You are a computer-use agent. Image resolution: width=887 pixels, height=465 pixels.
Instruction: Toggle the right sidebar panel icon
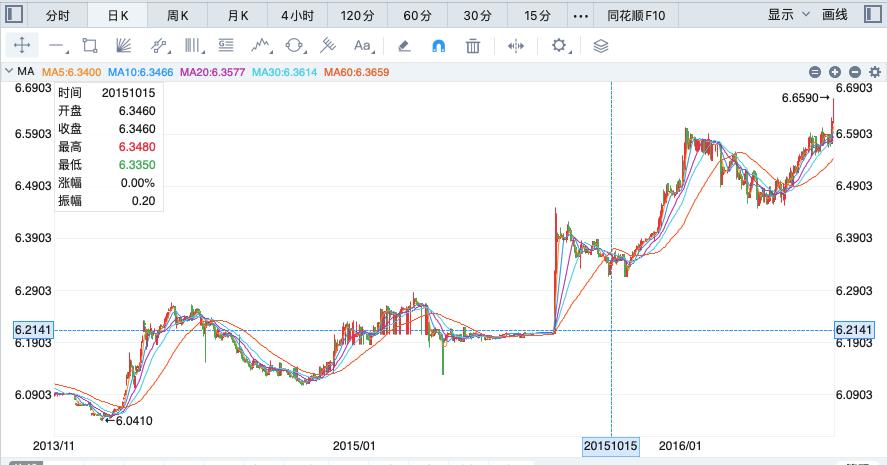point(873,14)
